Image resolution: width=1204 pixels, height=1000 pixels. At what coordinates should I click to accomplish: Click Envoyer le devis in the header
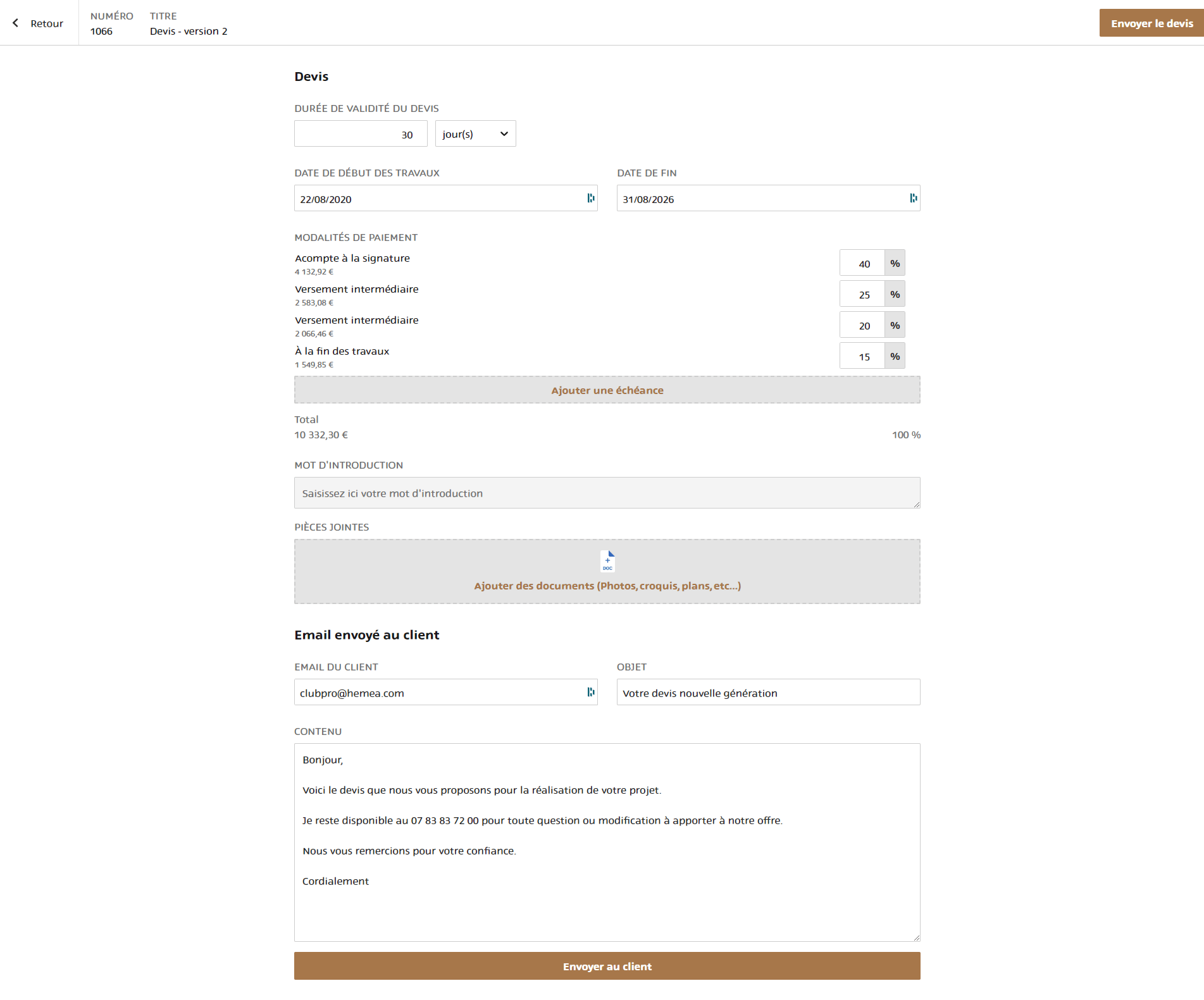1151,23
